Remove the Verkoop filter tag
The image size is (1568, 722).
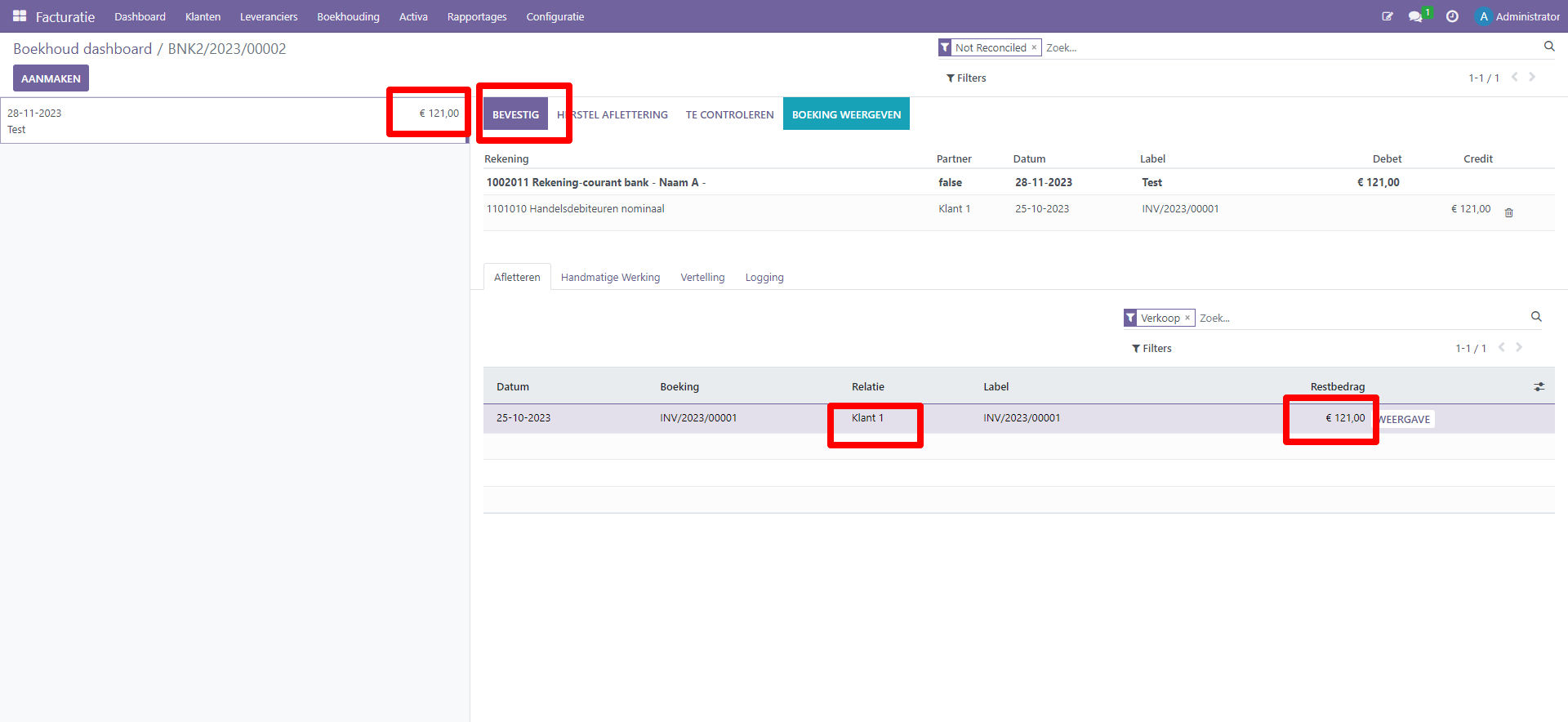coord(1187,318)
